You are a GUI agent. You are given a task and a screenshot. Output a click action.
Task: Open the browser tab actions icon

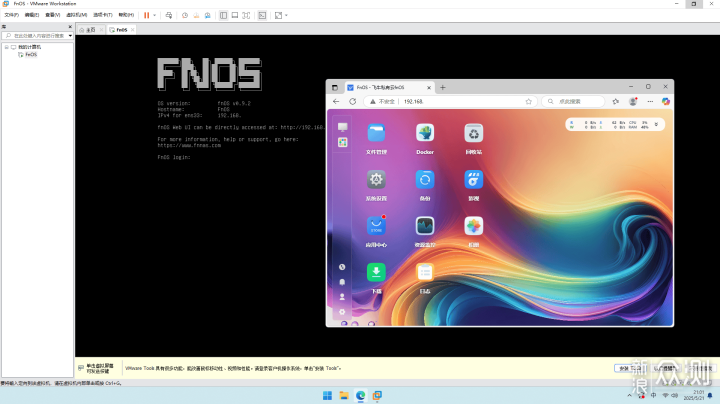click(x=335, y=87)
